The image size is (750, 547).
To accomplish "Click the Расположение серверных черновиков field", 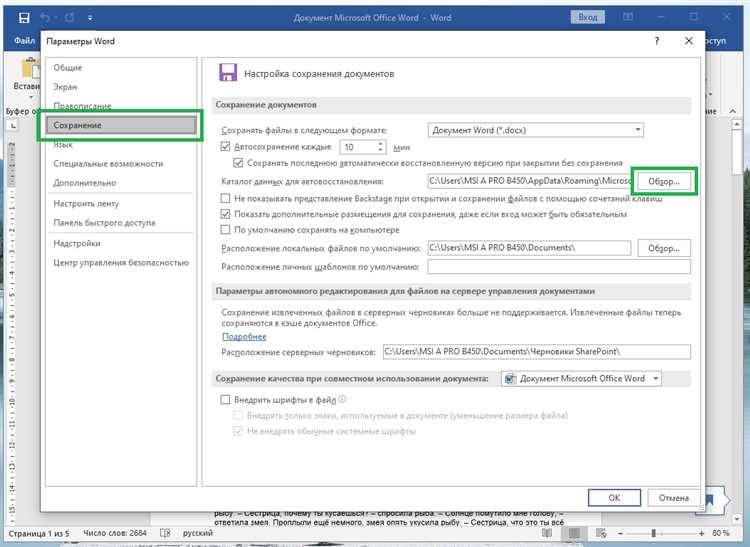I will (x=537, y=351).
